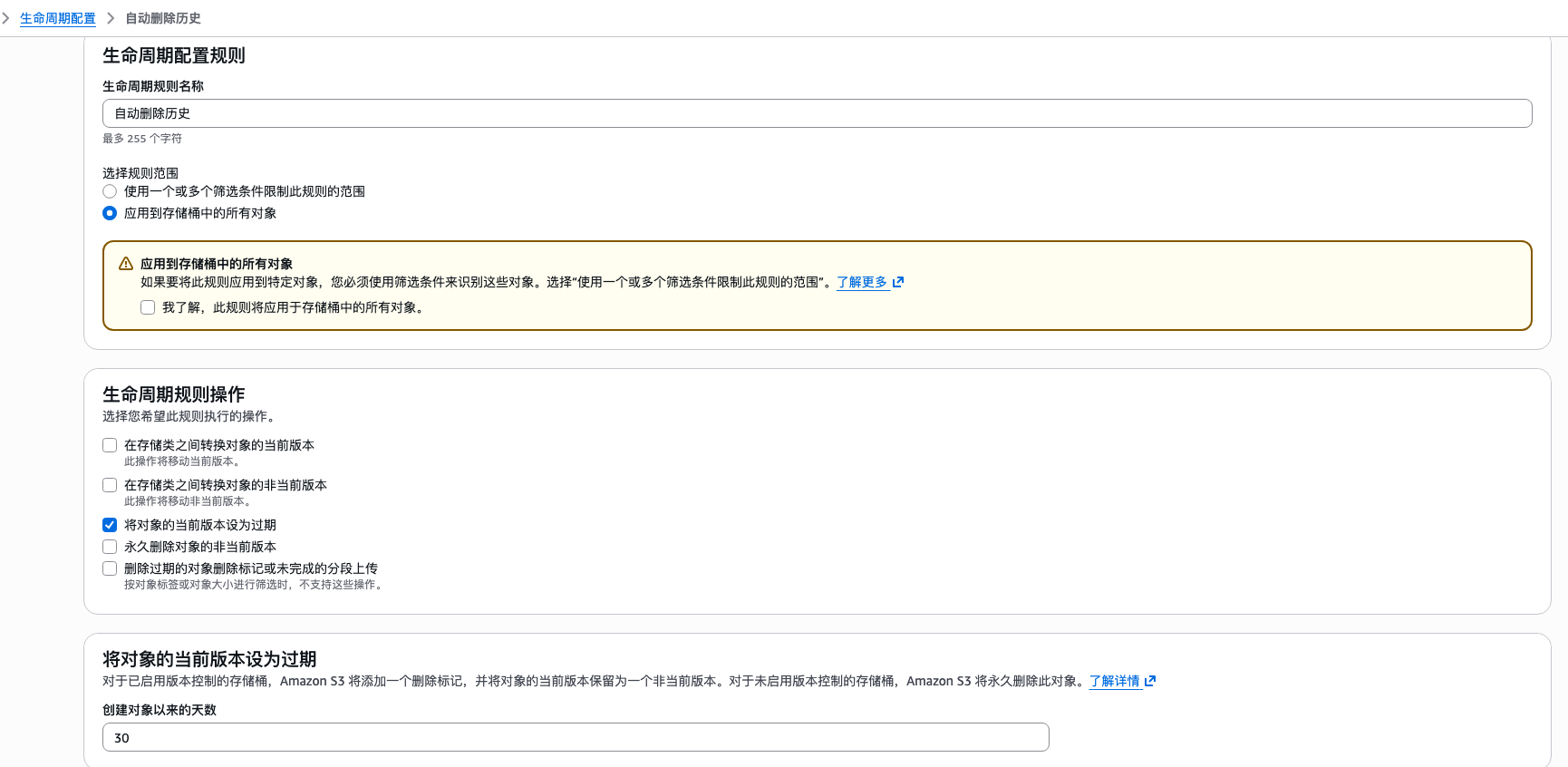Tick 删除过期的对象删除标记或未完成的分段上传 checkbox
The height and width of the screenshot is (767, 1568).
tap(110, 568)
